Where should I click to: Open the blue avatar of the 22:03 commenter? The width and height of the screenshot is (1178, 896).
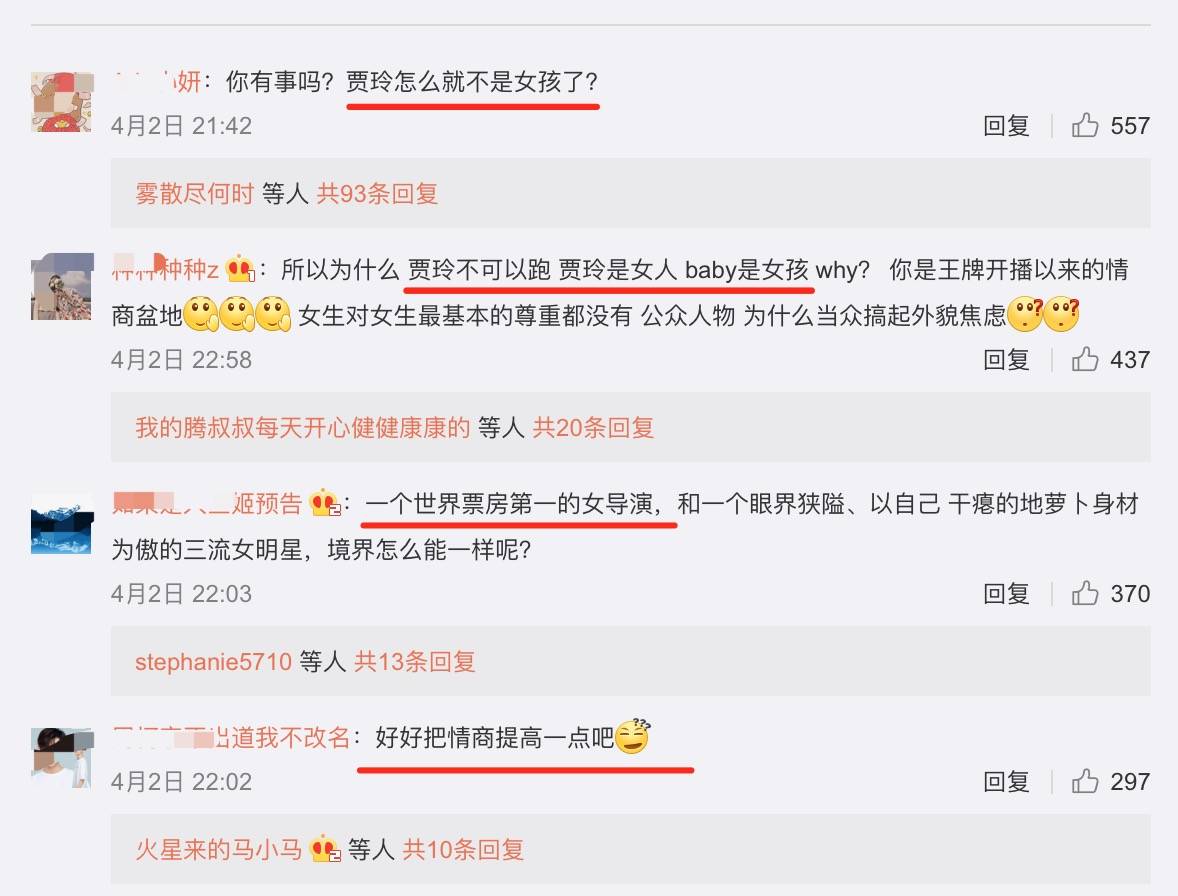point(62,523)
